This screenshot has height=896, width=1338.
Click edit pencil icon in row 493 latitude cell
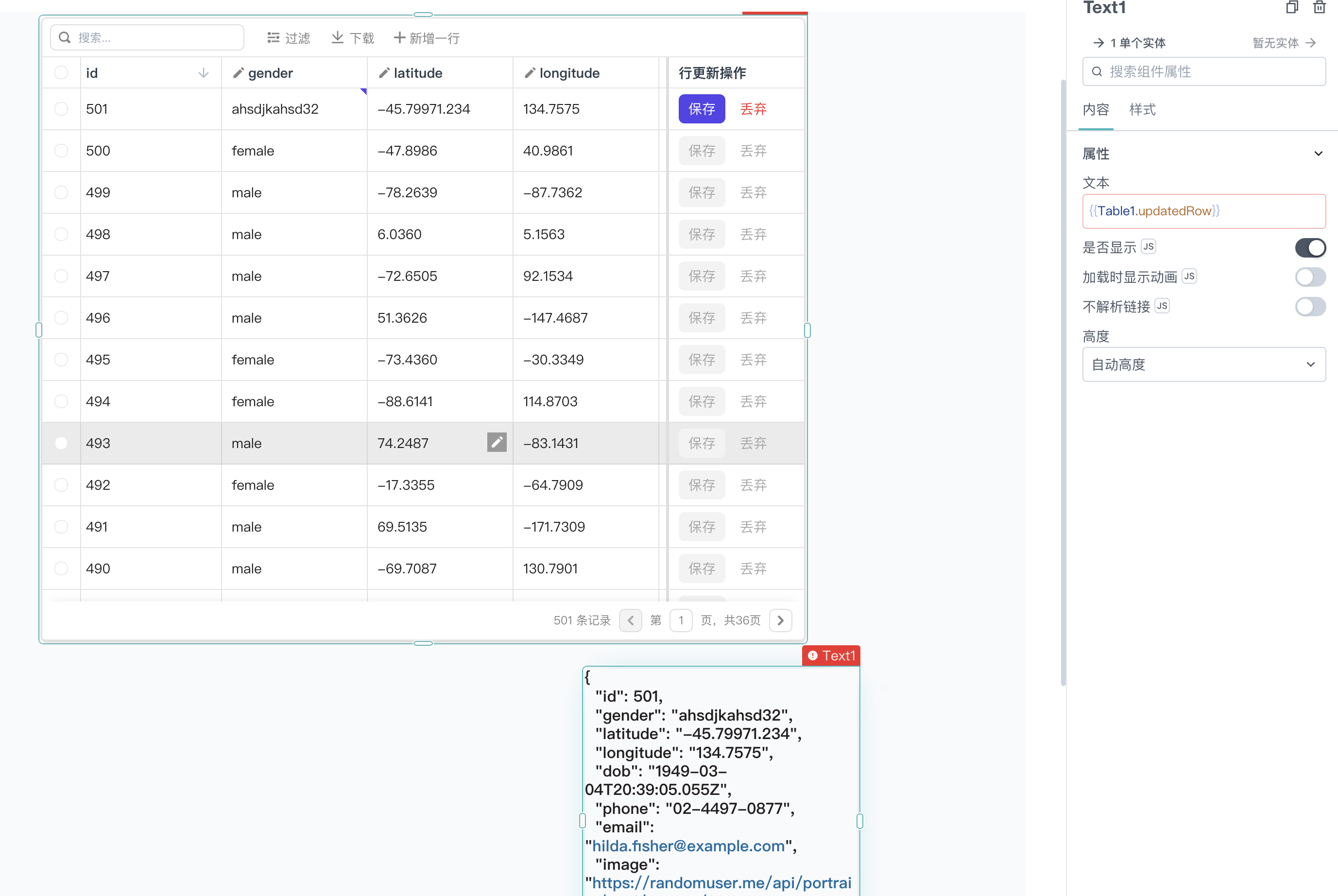[497, 442]
